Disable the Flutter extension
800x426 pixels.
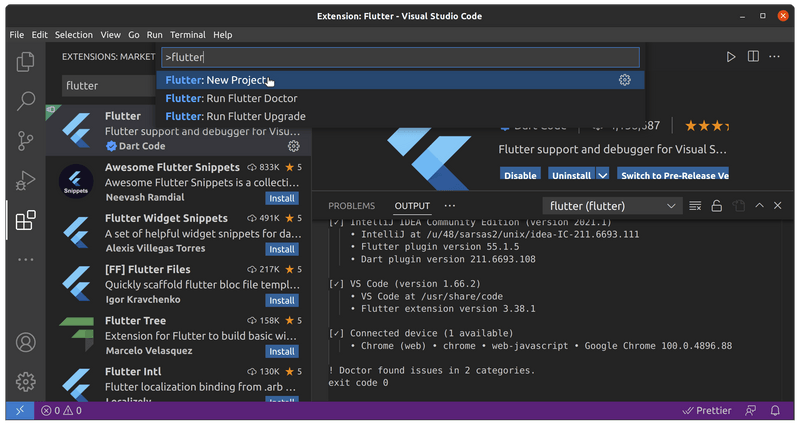(520, 175)
